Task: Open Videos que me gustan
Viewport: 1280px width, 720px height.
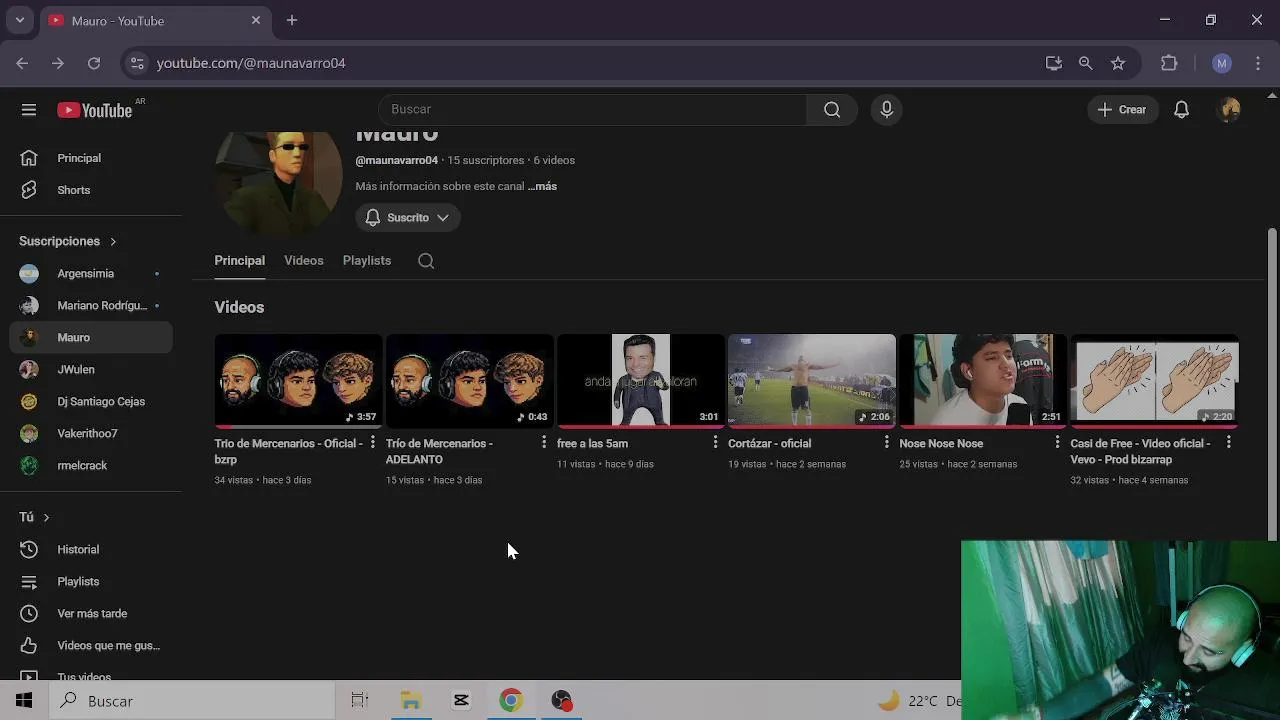Action: [91, 645]
